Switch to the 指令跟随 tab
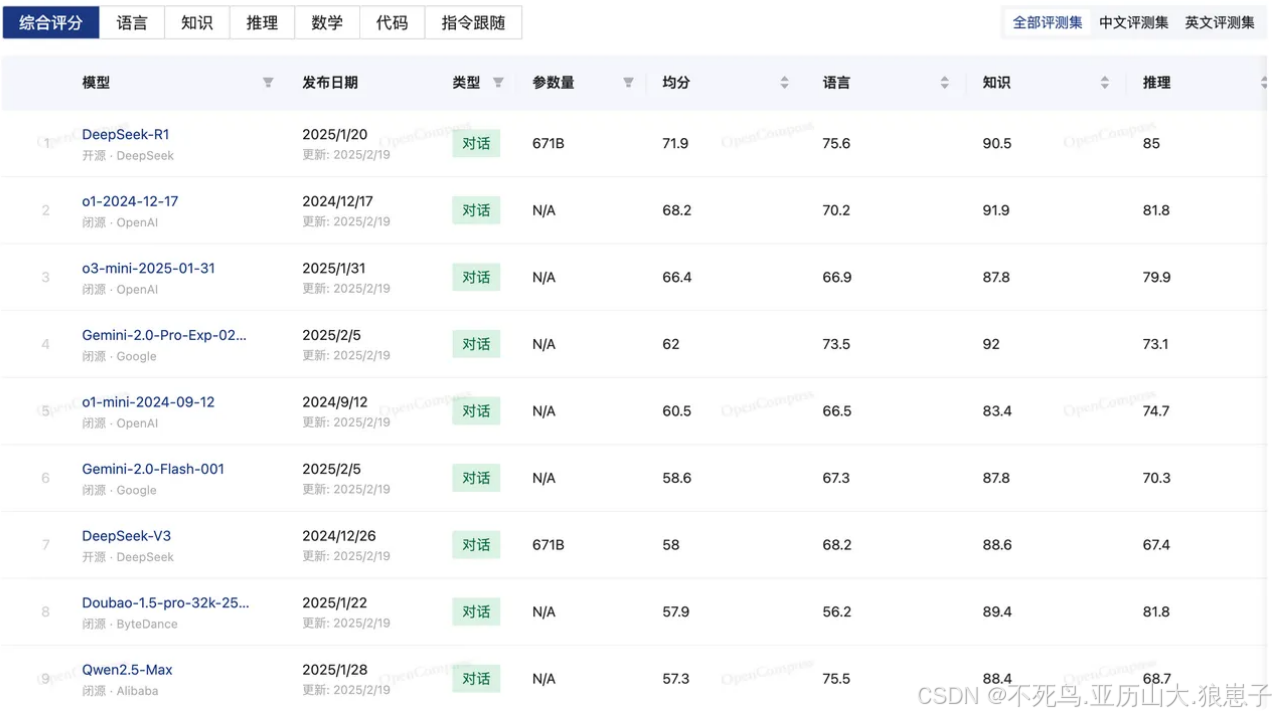1276x717 pixels. point(473,22)
